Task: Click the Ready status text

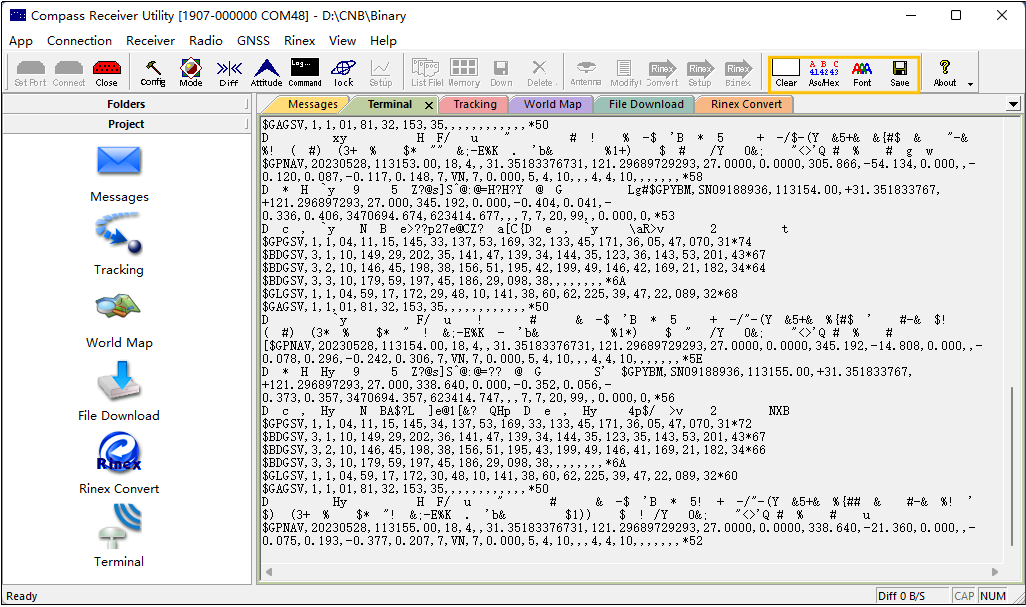Action: [x=22, y=596]
